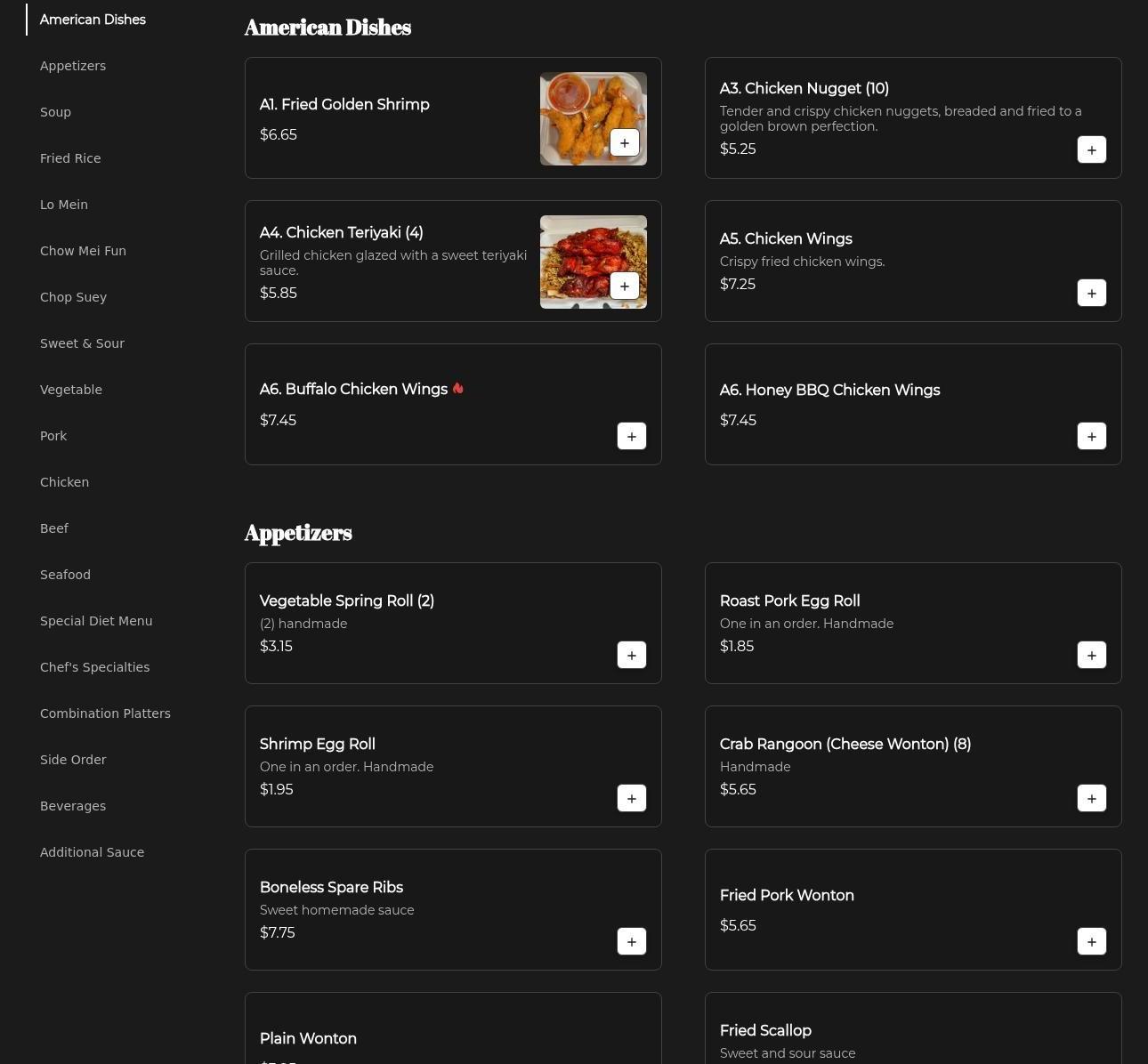The width and height of the screenshot is (1148, 1064).
Task: Open A1. Fried Golden Shrimp item title
Action: coord(344,104)
